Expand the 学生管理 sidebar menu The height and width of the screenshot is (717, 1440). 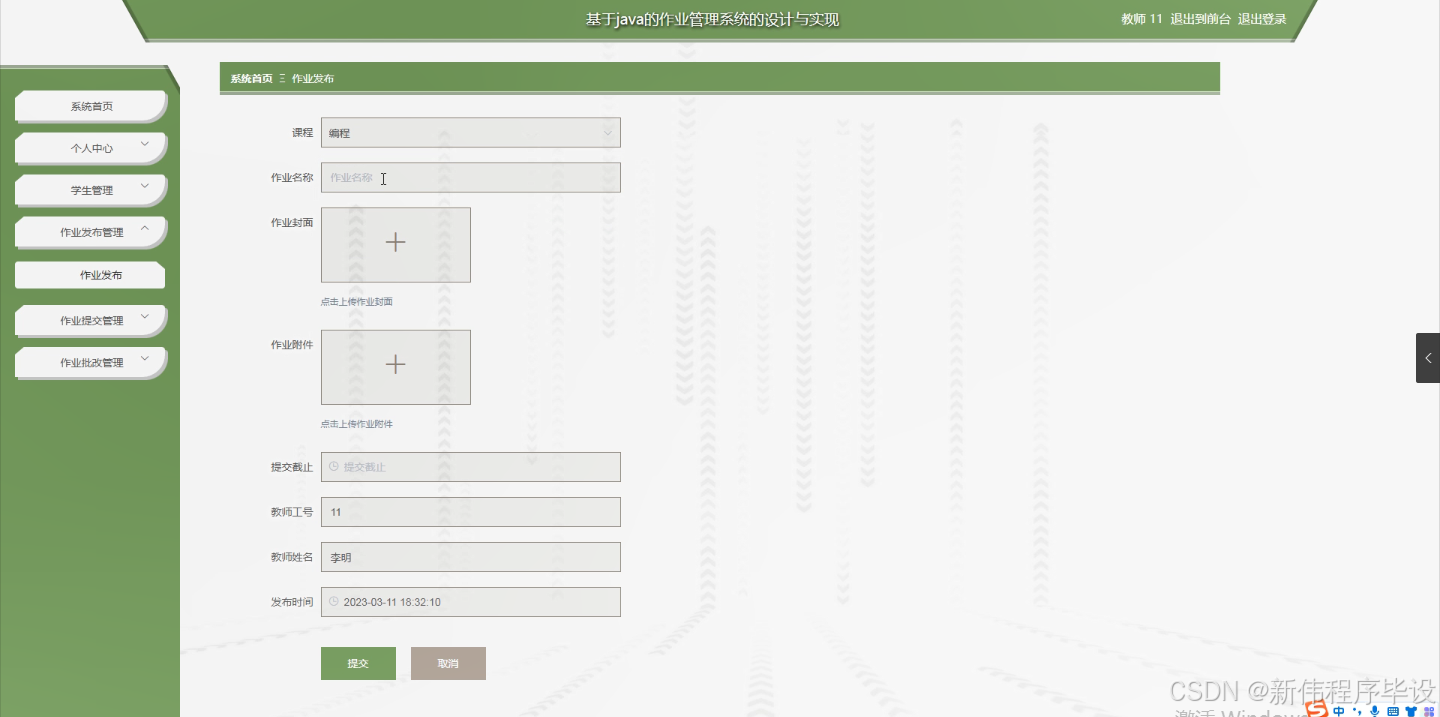[91, 190]
